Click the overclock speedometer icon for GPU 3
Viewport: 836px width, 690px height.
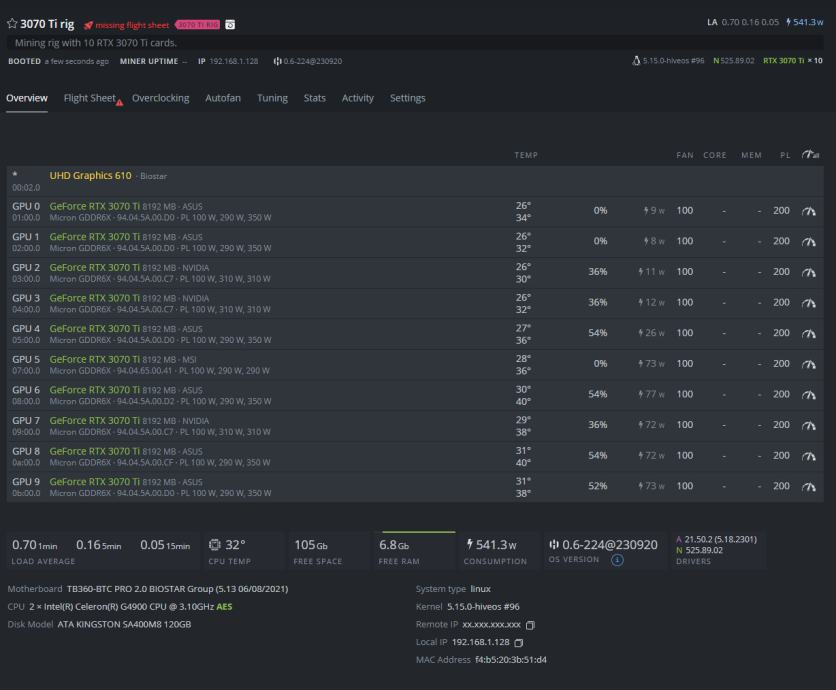(809, 303)
